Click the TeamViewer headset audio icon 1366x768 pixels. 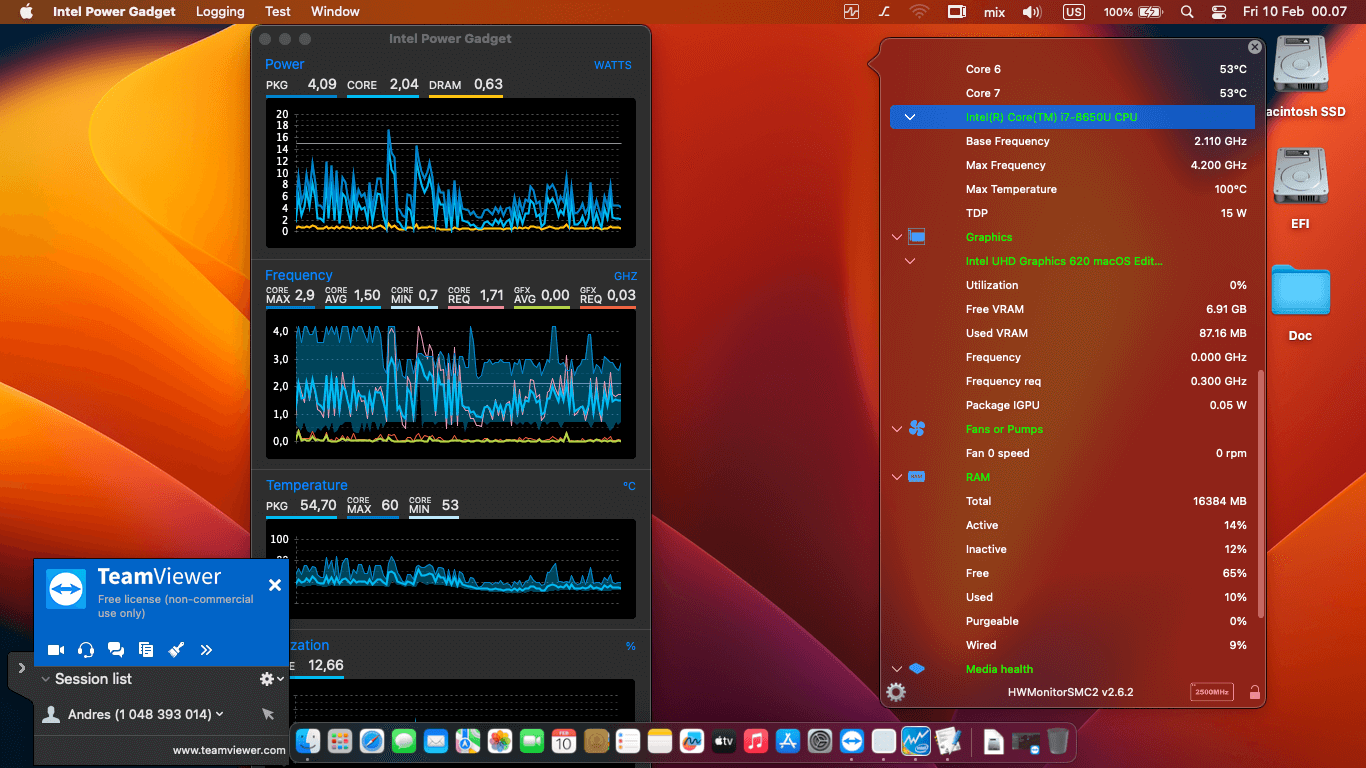click(x=86, y=650)
